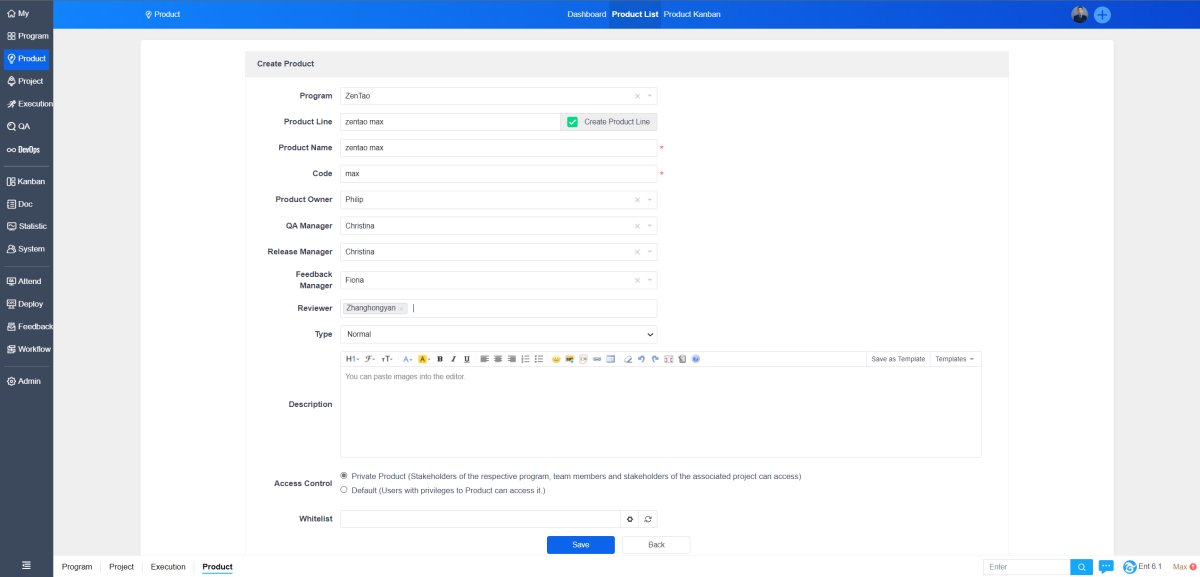Expand the Type dropdown showing Normal
Image resolution: width=1200 pixels, height=577 pixels.
click(x=498, y=334)
